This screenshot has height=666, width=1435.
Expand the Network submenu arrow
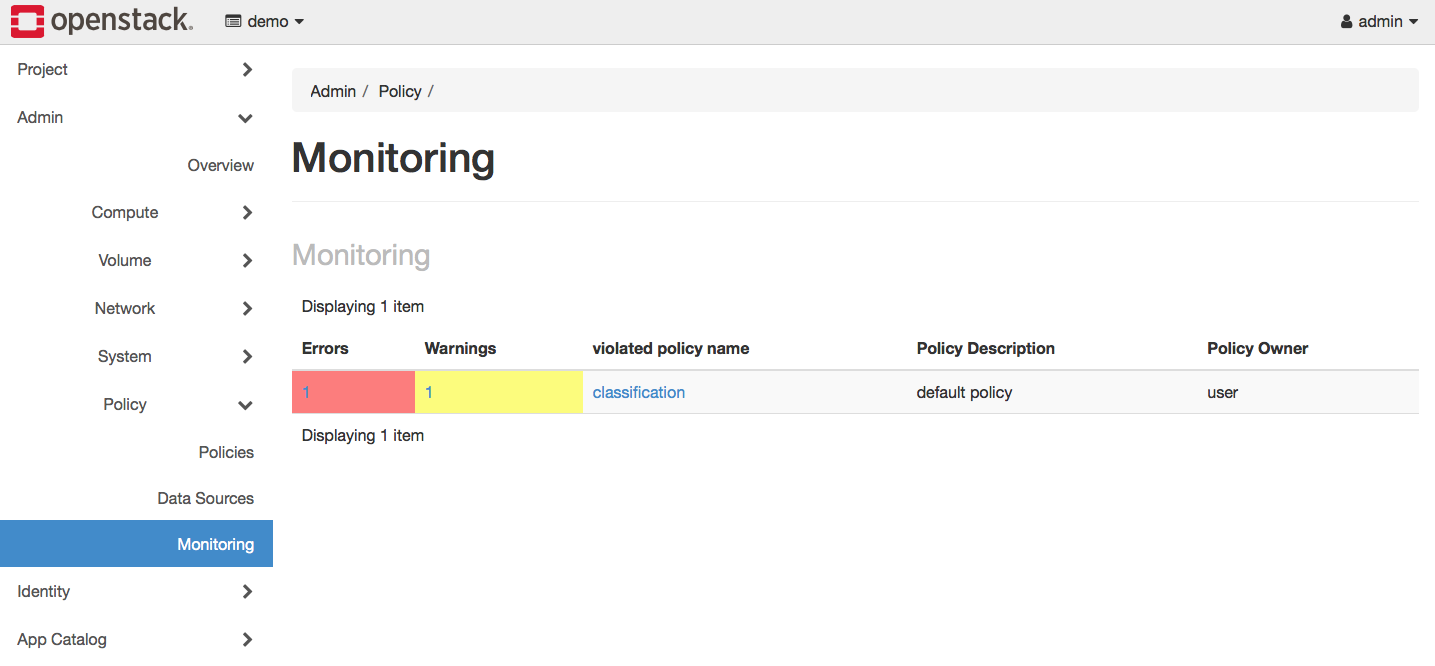[x=247, y=309]
